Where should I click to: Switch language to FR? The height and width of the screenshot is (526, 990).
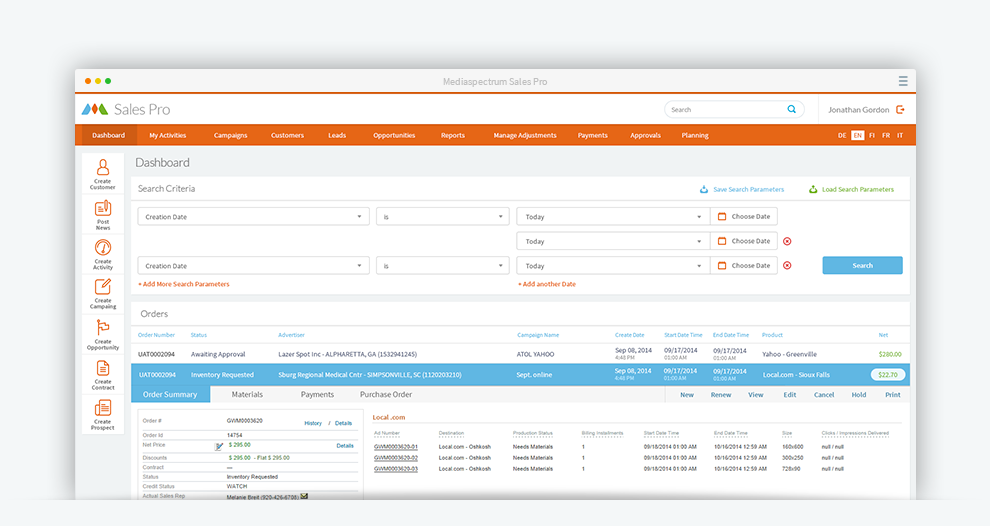pyautogui.click(x=886, y=135)
